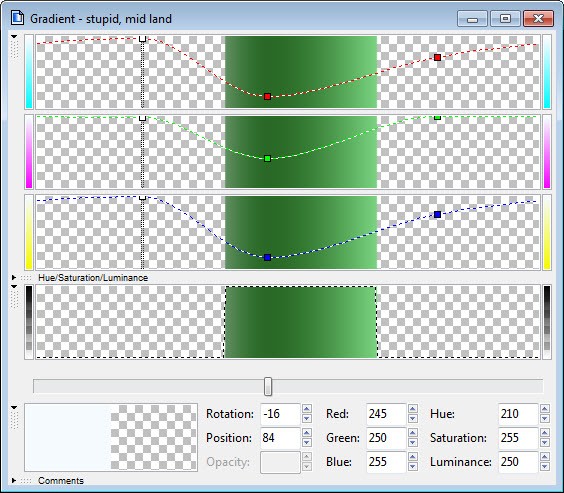Select the blue node at curve bottom
Image resolution: width=564 pixels, height=493 pixels.
click(267, 257)
